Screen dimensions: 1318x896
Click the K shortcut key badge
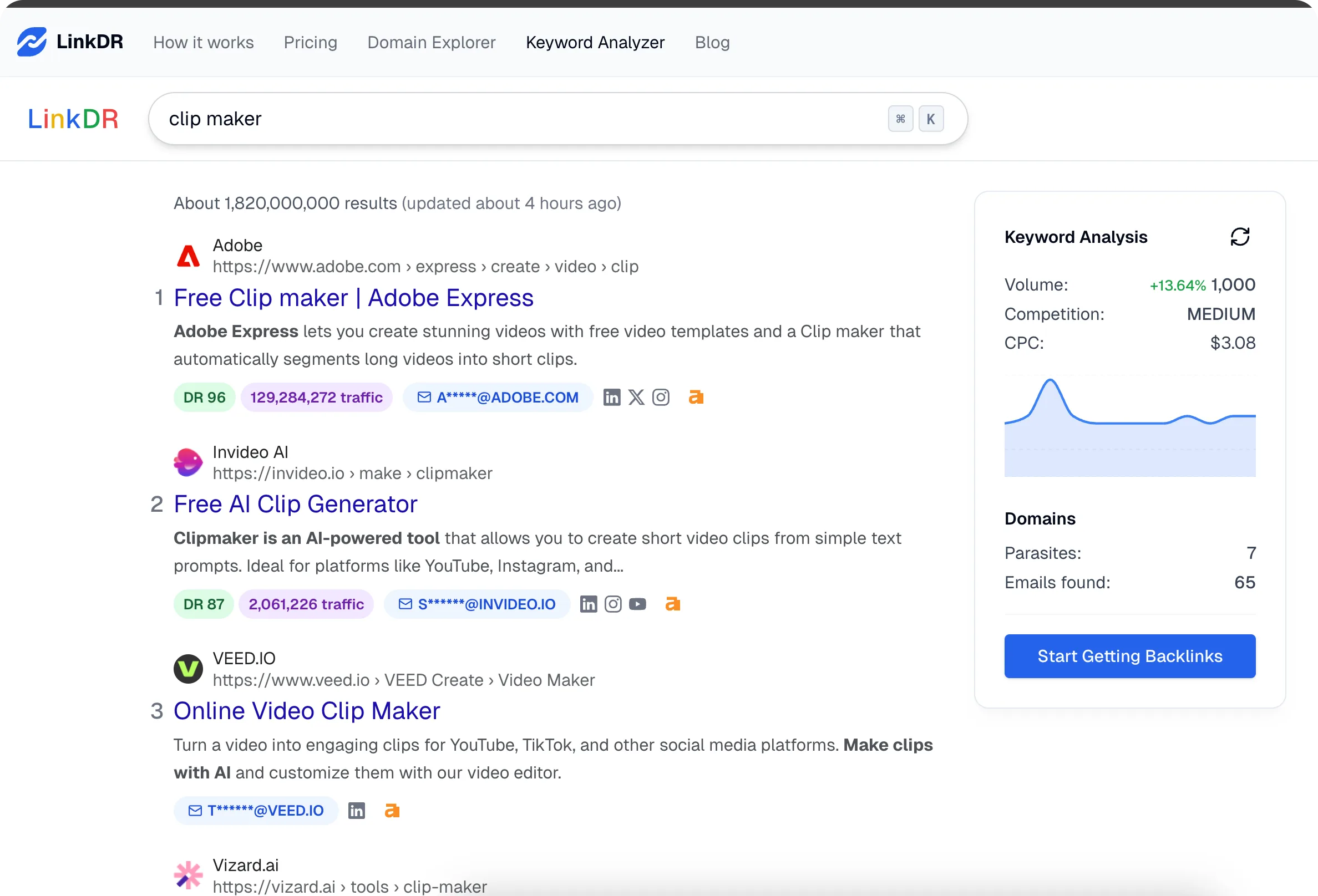(931, 119)
